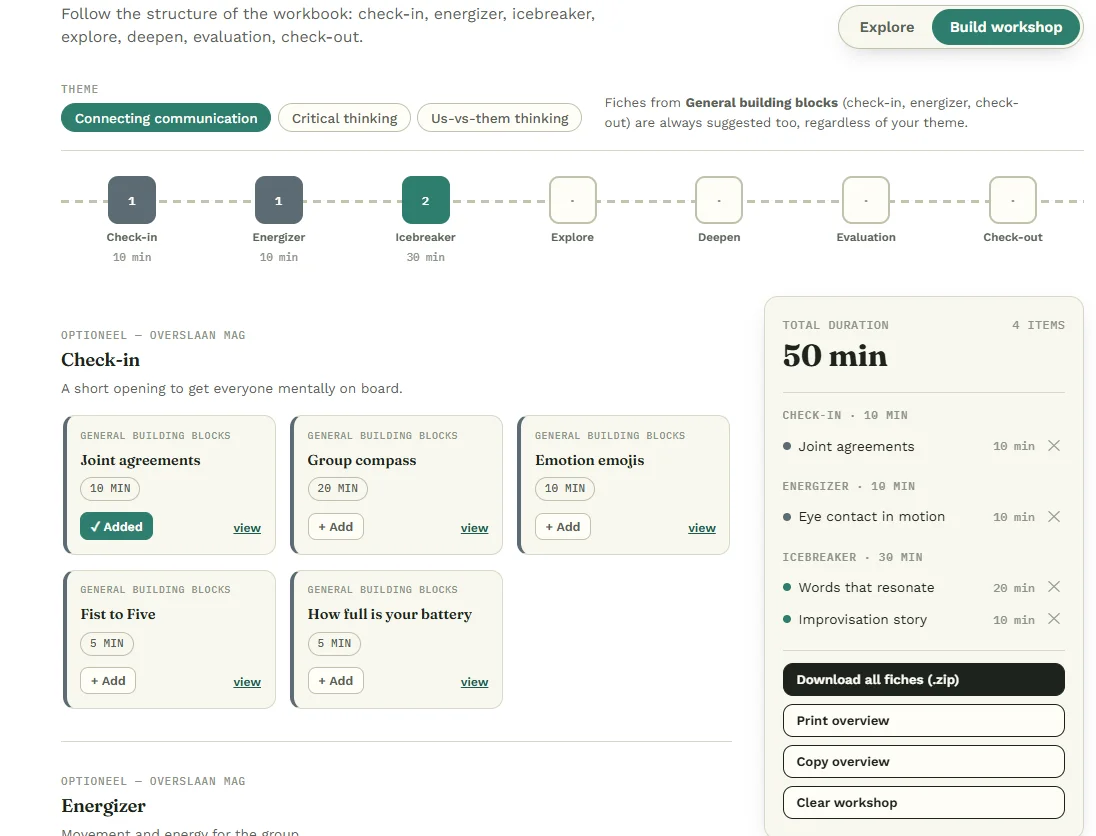View the Joint agreements fiche

point(247,528)
